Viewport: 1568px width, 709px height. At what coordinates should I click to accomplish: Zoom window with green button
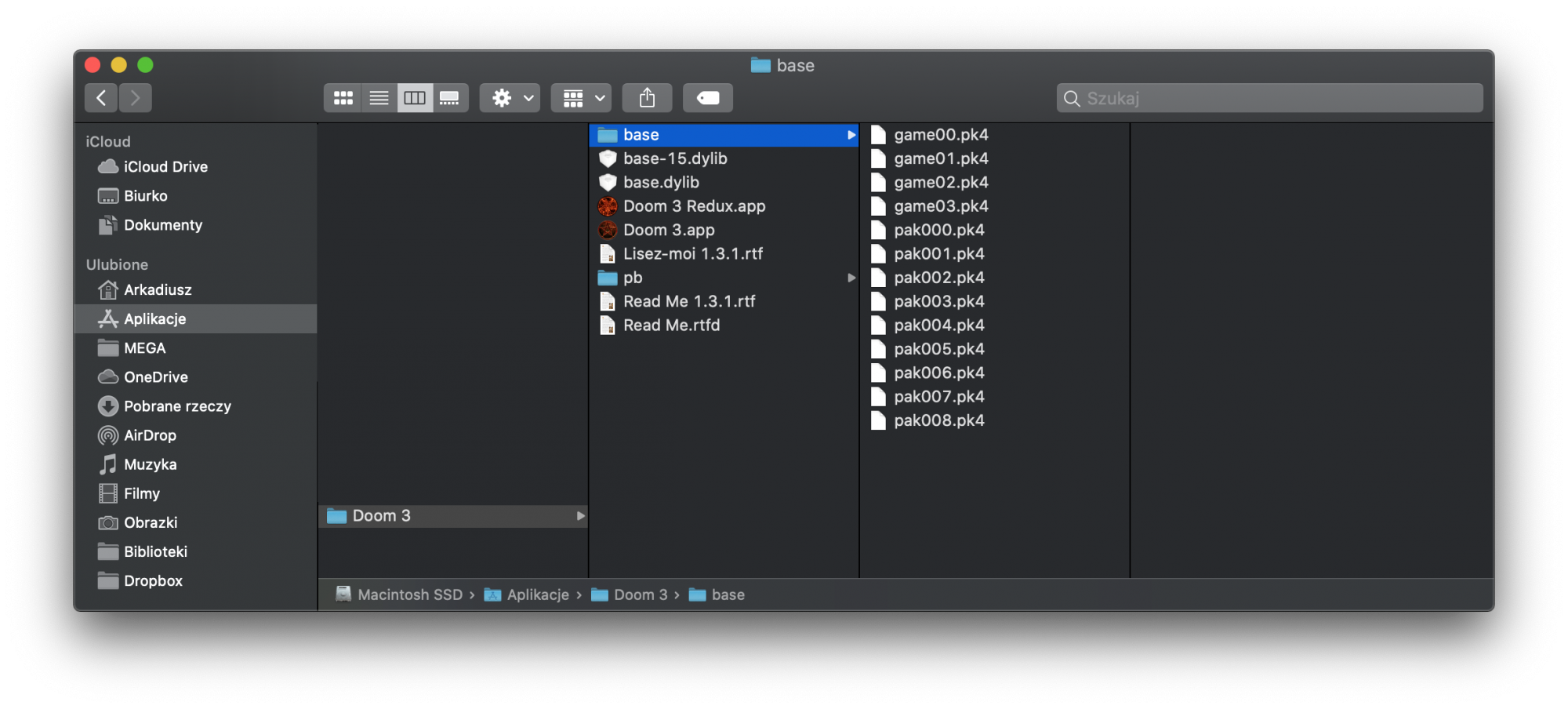(x=146, y=65)
